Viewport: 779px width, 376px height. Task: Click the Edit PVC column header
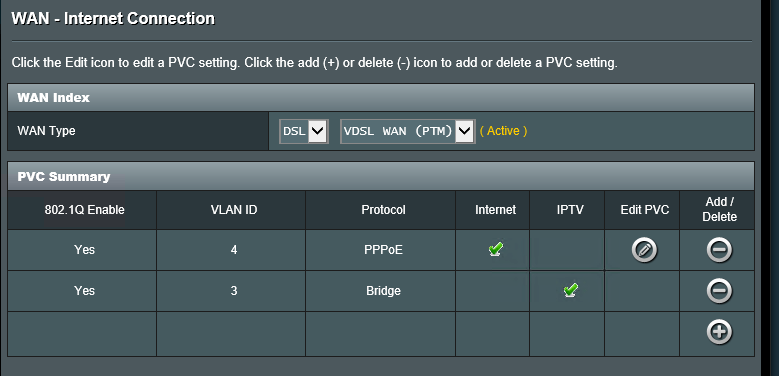pyautogui.click(x=644, y=210)
